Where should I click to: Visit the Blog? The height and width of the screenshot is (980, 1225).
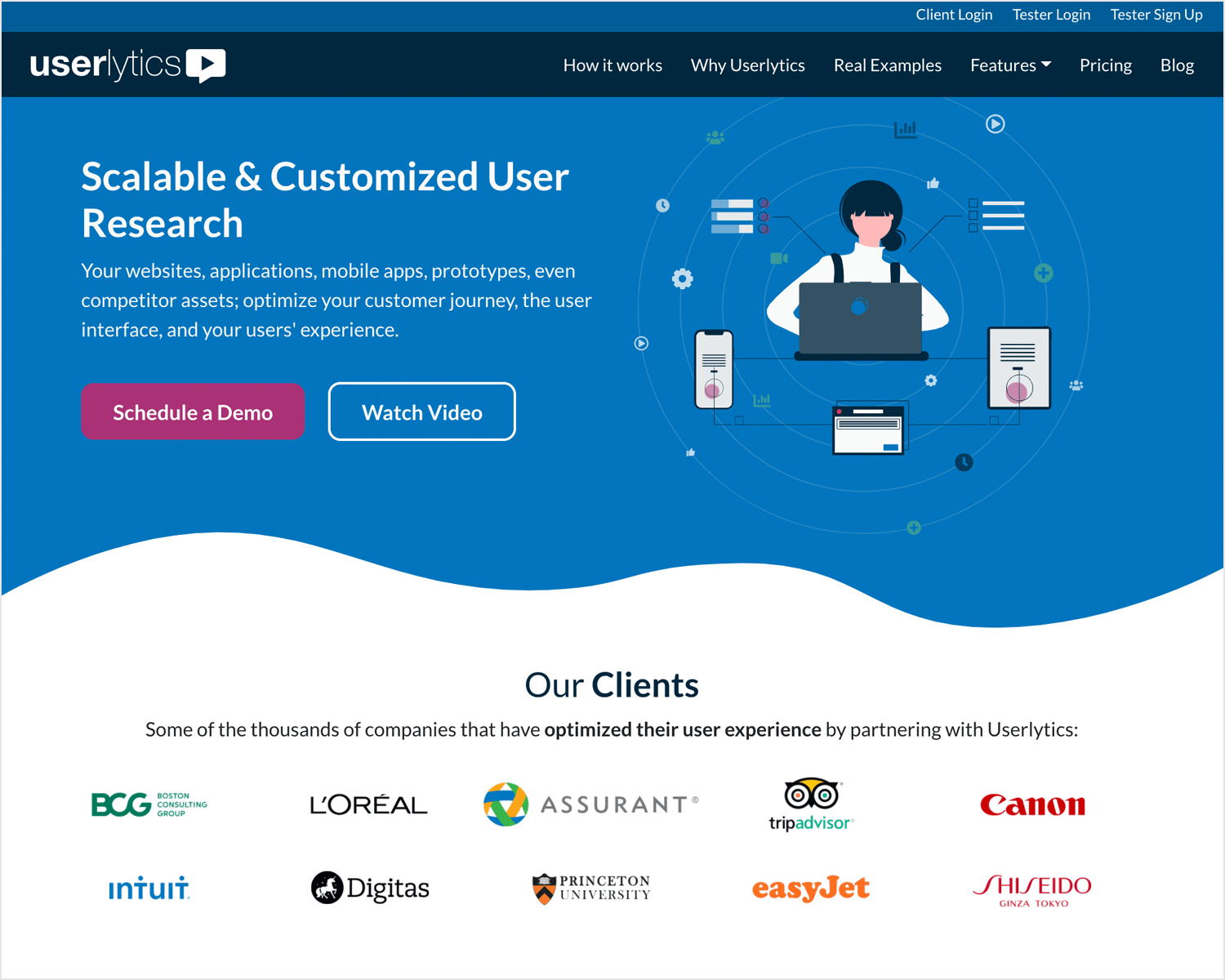click(x=1177, y=65)
